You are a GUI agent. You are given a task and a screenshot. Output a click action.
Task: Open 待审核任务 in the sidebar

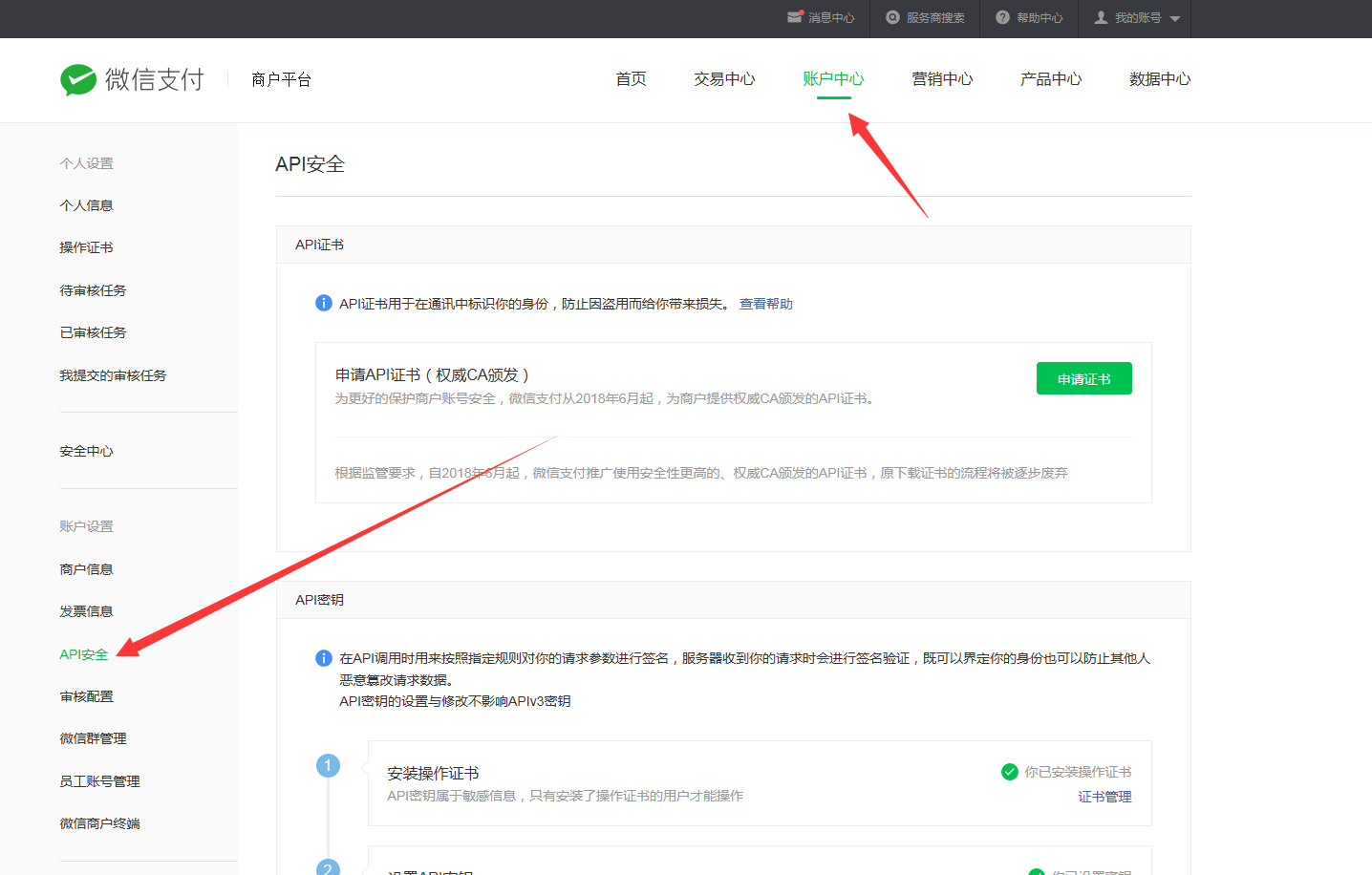93,290
